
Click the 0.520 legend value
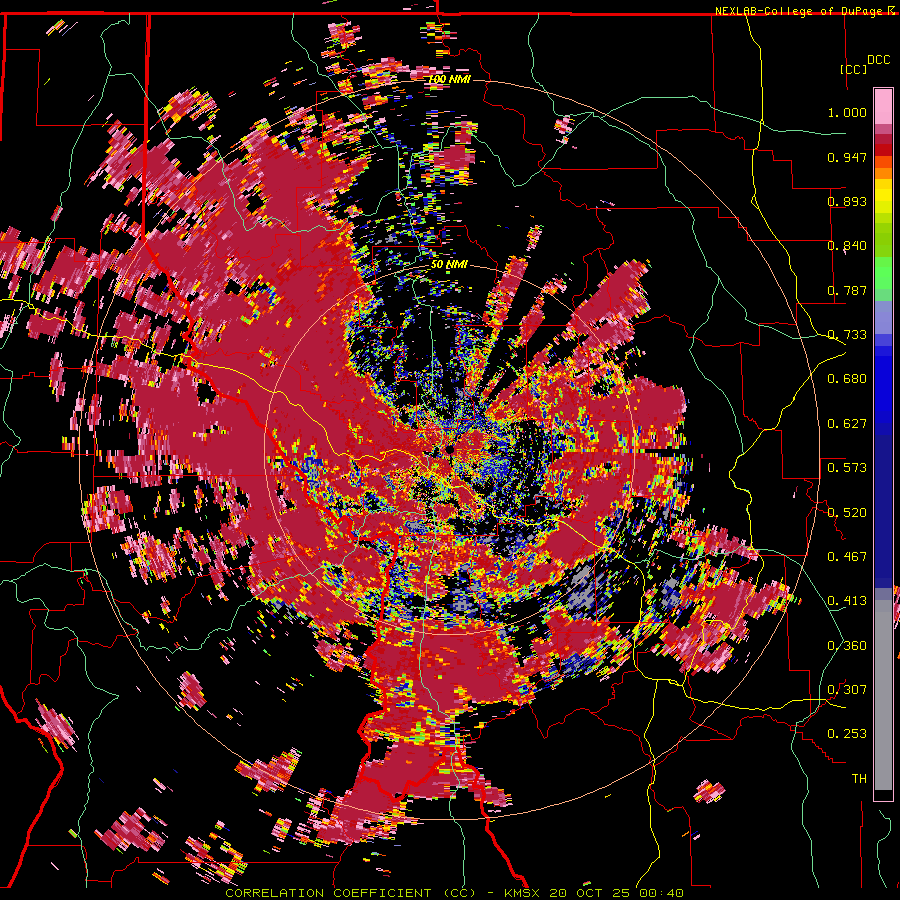tap(847, 513)
